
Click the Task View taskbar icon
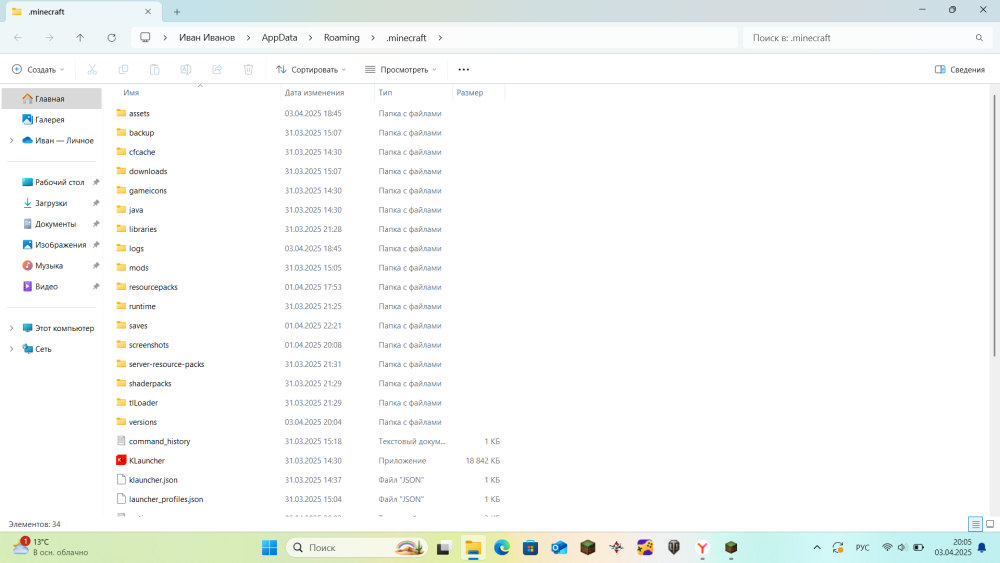click(x=444, y=548)
